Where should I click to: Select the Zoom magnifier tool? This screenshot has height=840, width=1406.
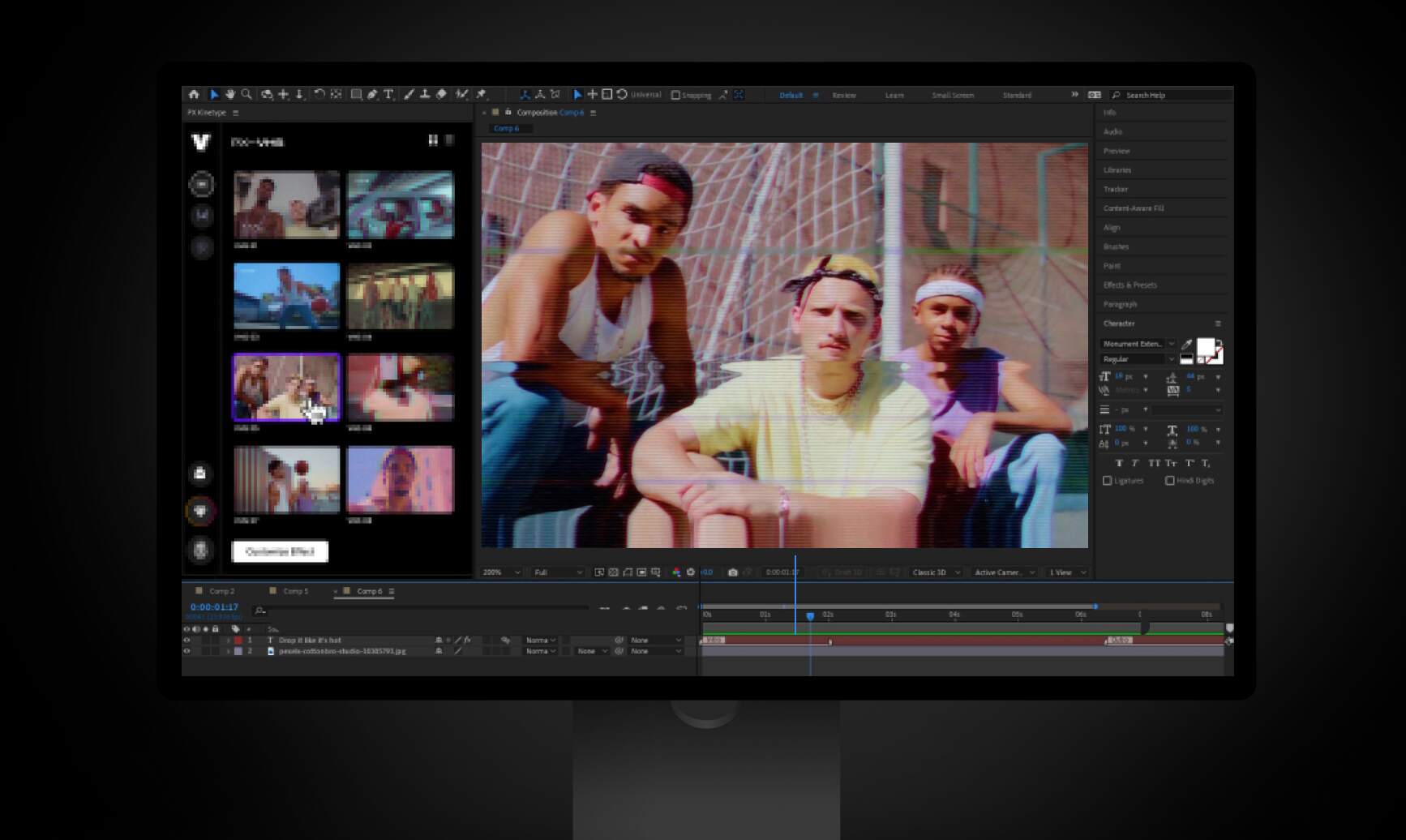tap(246, 95)
